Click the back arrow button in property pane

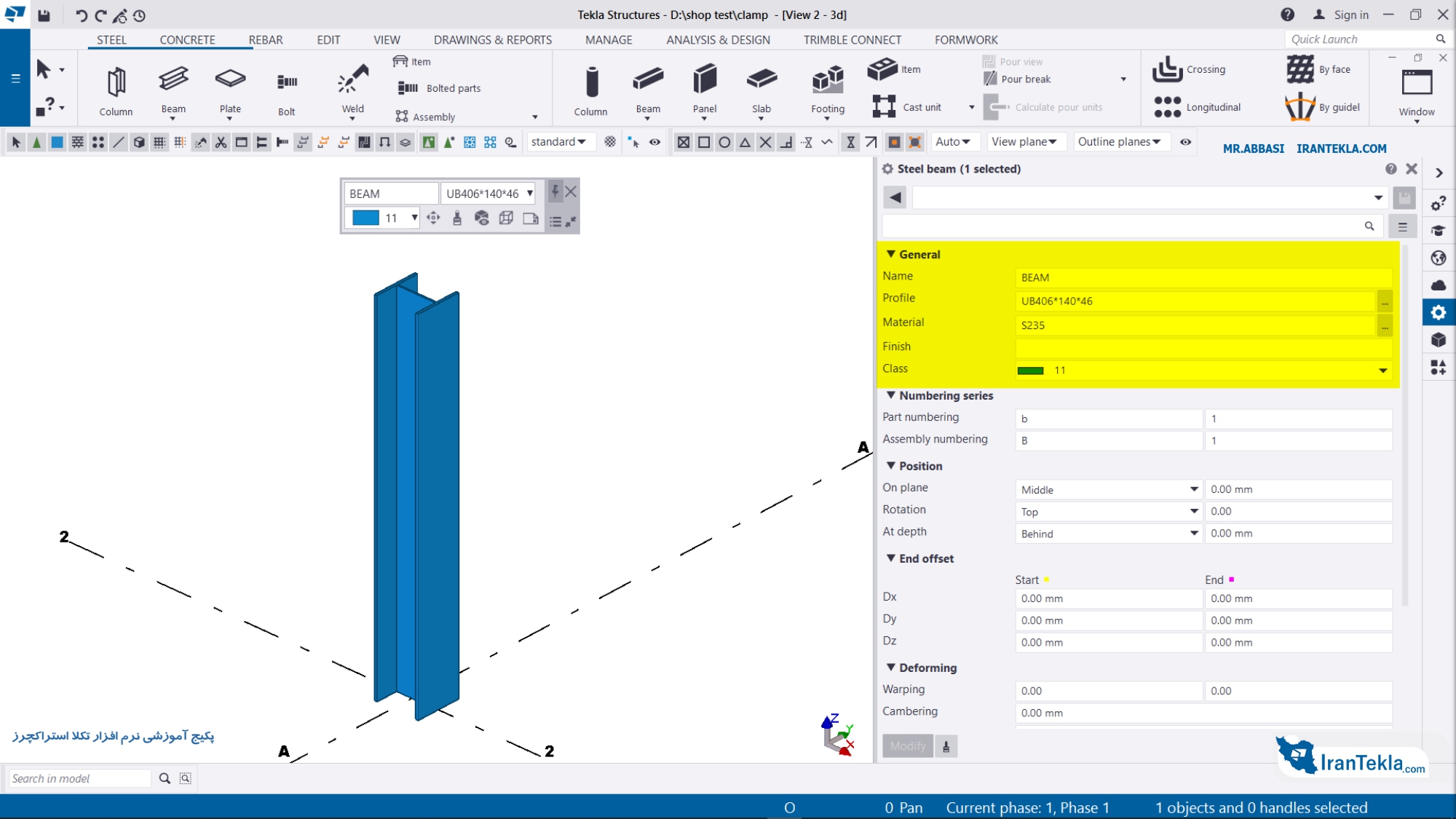coord(895,197)
